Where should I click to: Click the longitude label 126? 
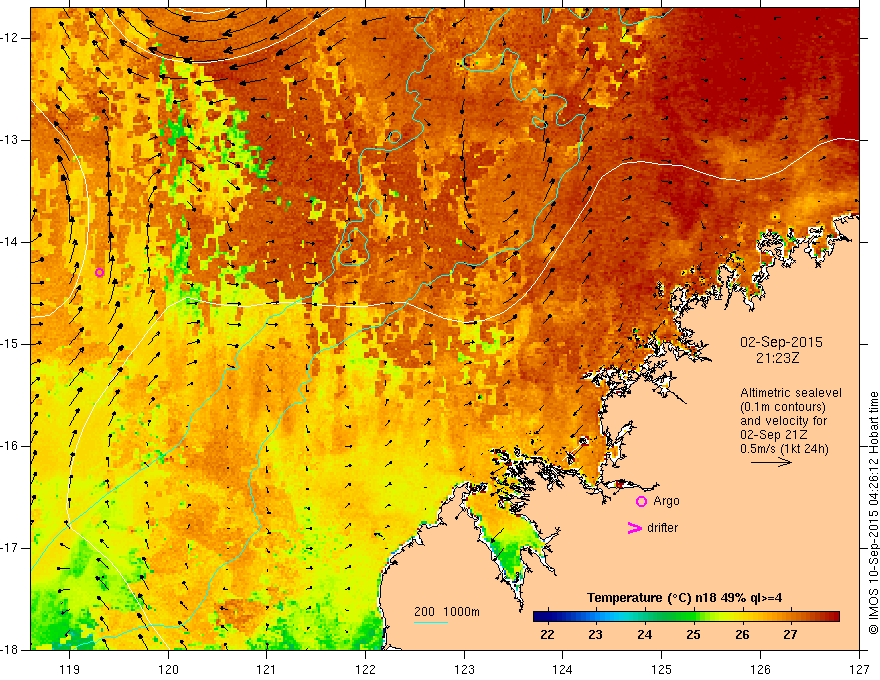[760, 669]
